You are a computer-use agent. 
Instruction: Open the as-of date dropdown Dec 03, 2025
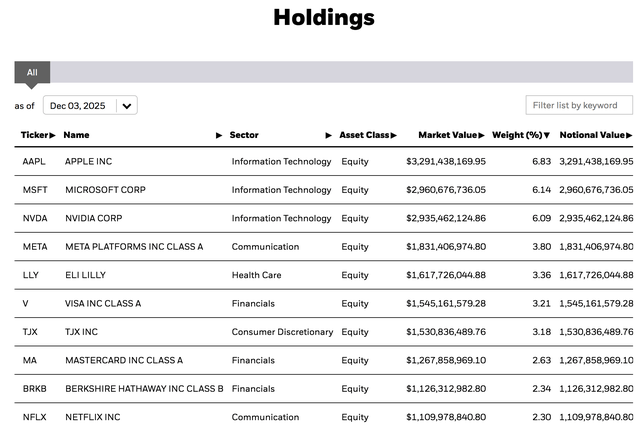[x=90, y=105]
